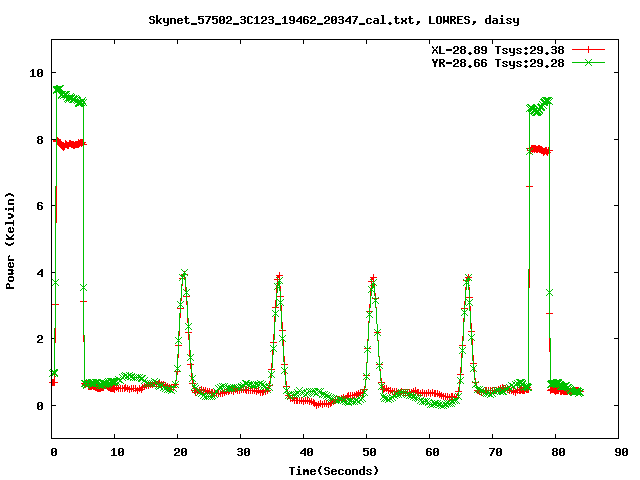
Task: Click the x-axis tick label 40
Action: point(306,452)
